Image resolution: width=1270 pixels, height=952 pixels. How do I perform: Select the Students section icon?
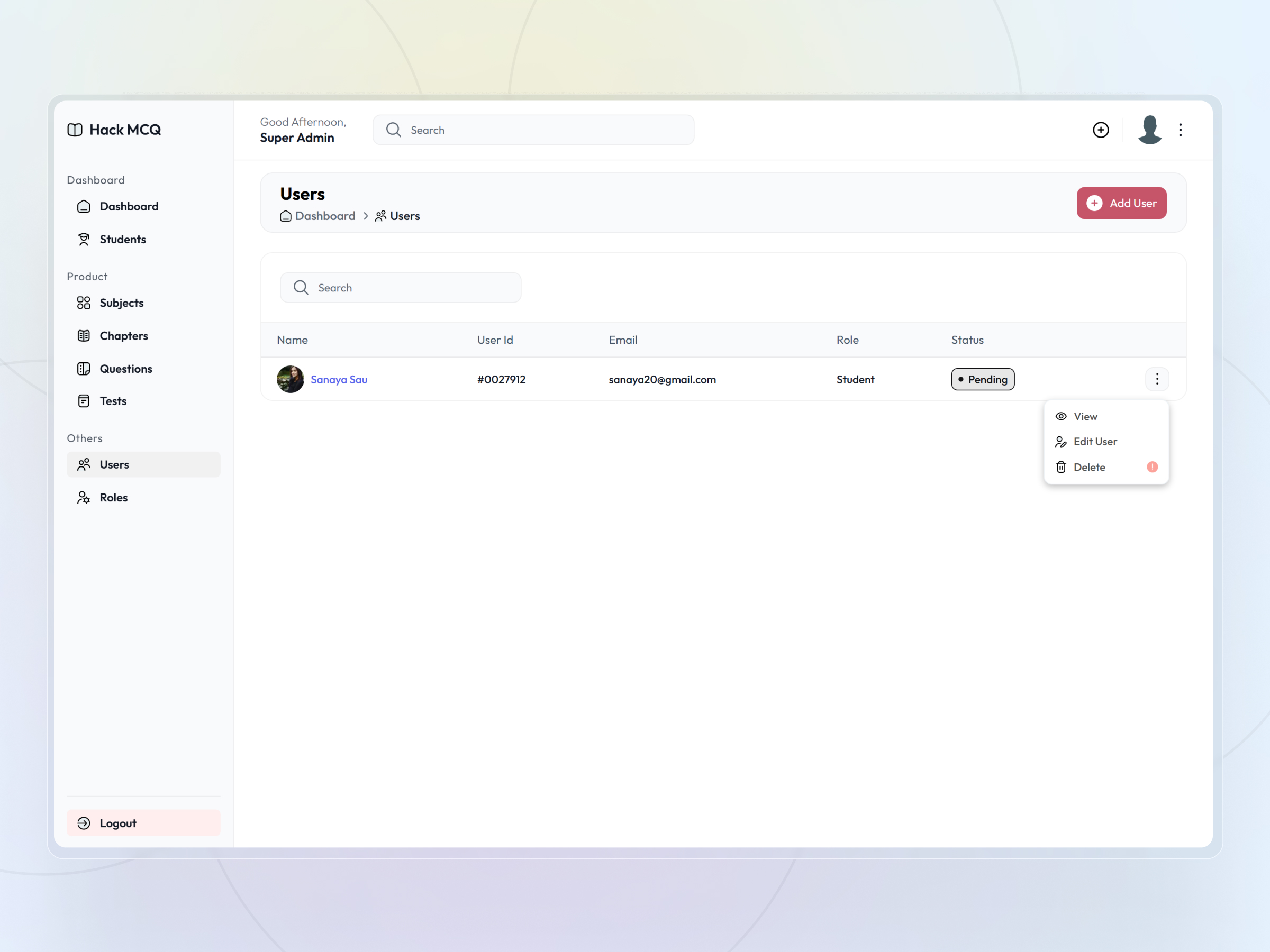pos(84,239)
